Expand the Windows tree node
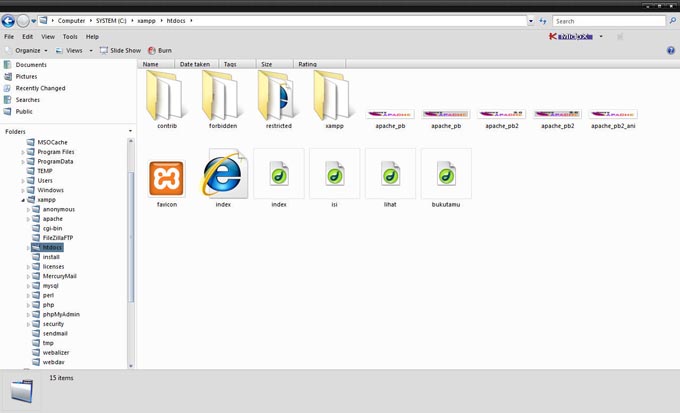Screen dimensions: 680x413 coord(23,190)
